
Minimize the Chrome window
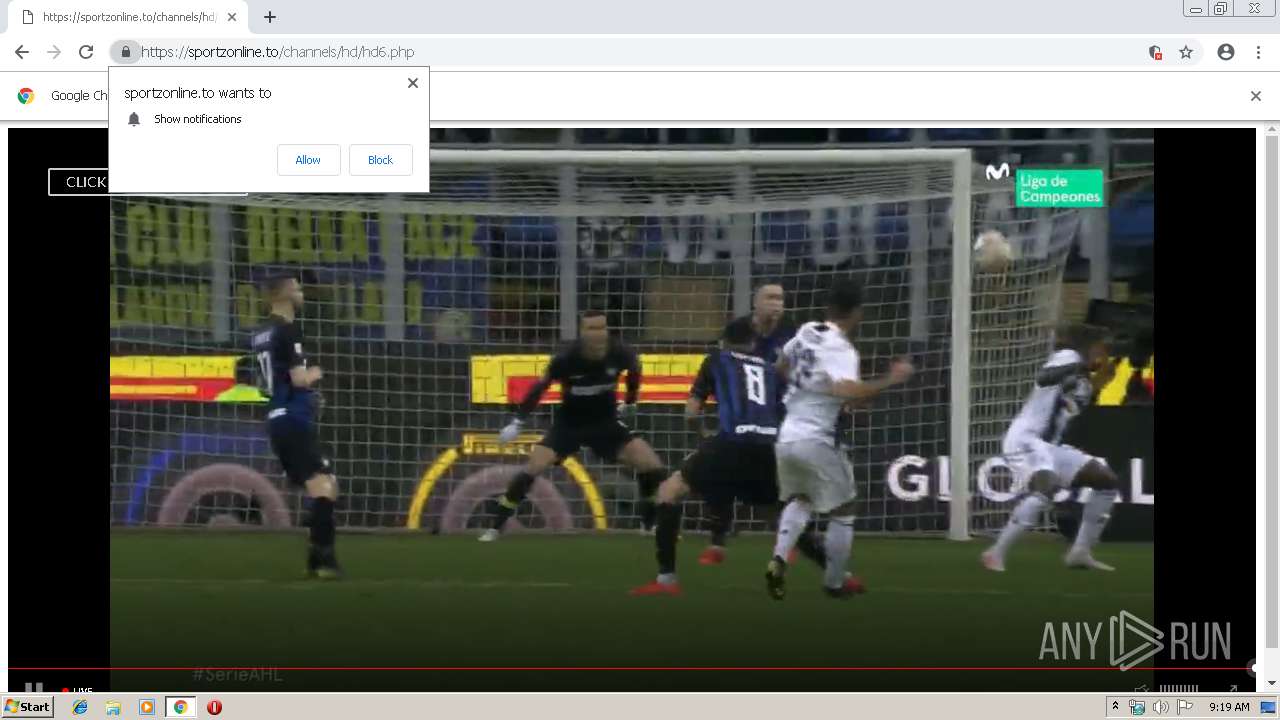(1195, 9)
